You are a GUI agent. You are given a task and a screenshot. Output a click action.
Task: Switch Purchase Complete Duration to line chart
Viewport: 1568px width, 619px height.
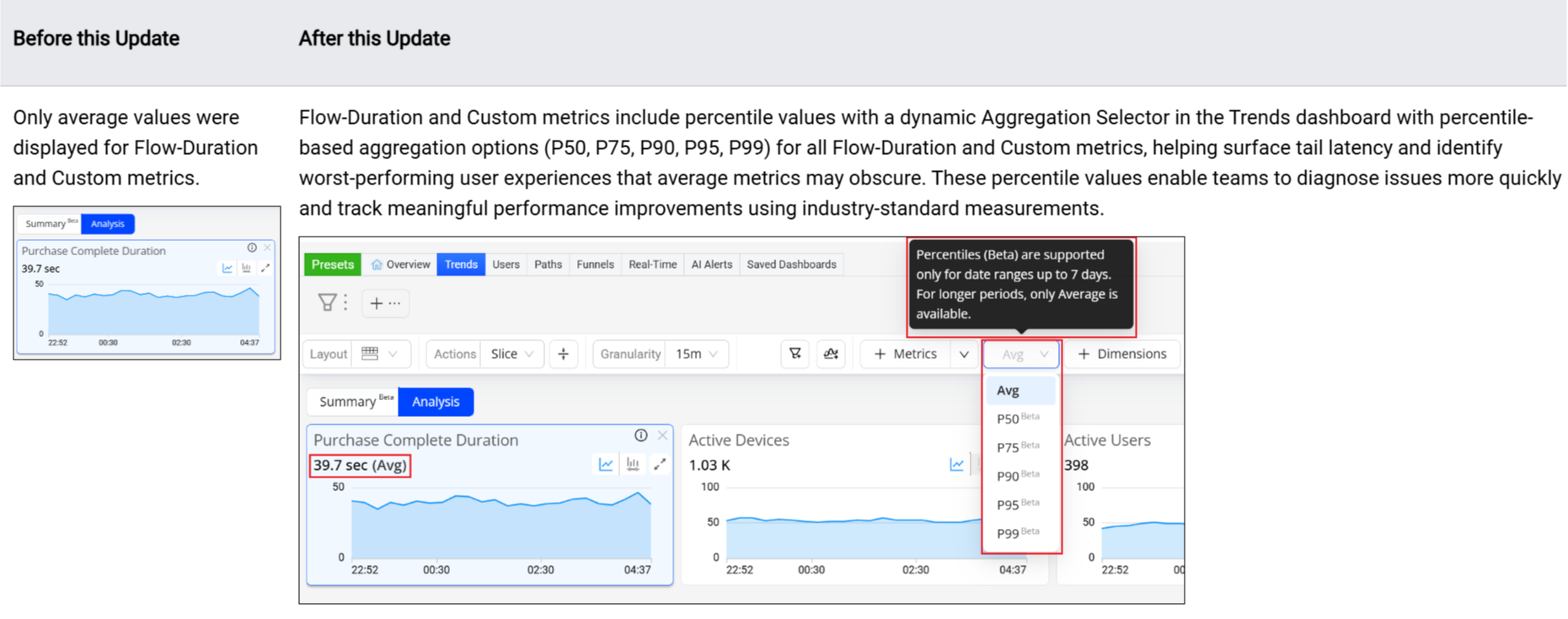coord(606,464)
